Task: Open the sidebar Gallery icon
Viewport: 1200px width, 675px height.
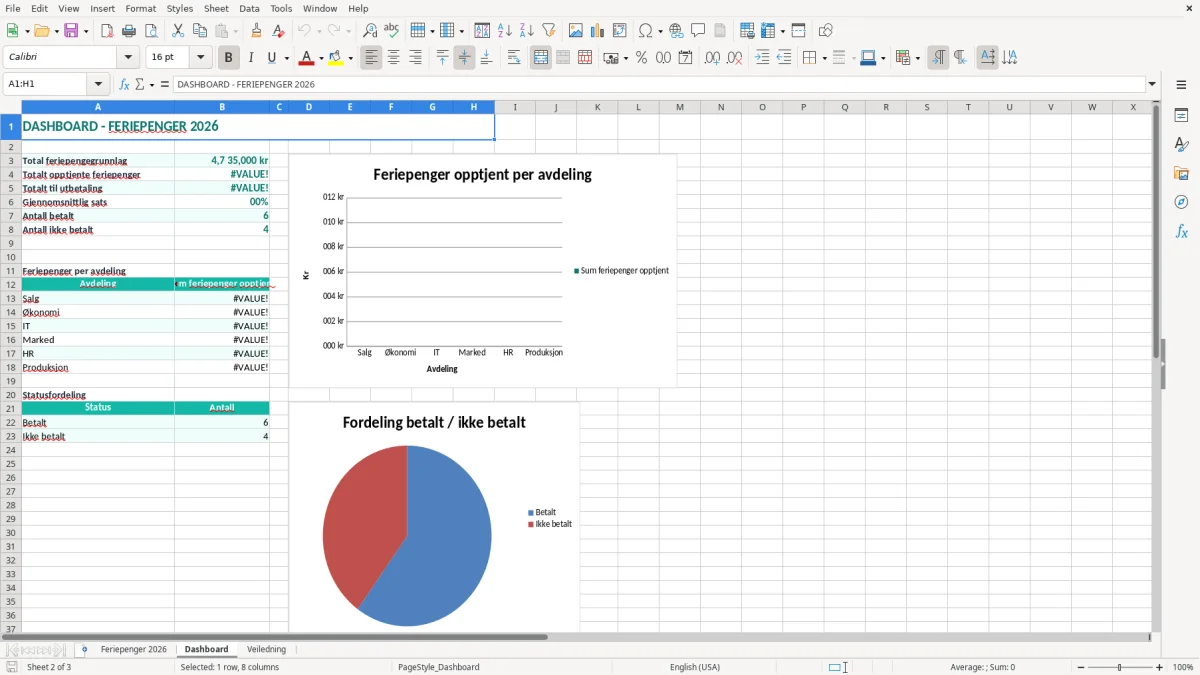Action: (x=1181, y=174)
